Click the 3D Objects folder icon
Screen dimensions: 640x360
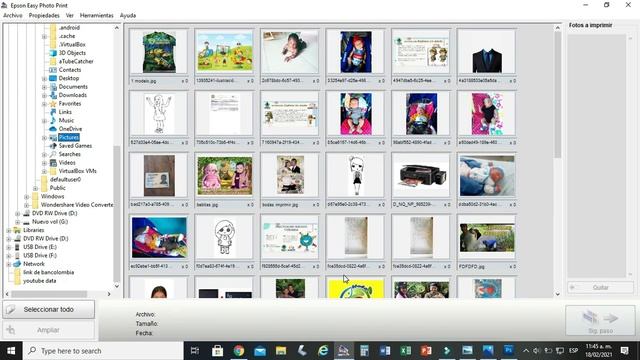(53, 53)
